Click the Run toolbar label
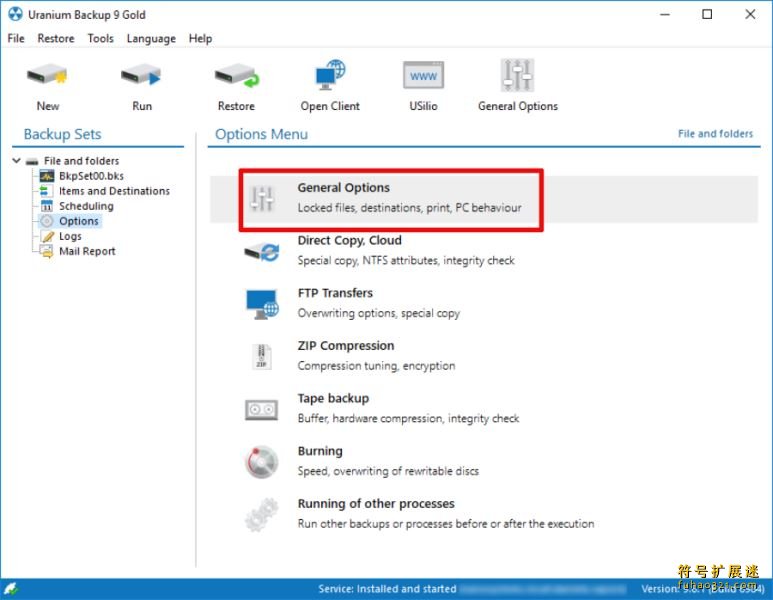 [142, 106]
